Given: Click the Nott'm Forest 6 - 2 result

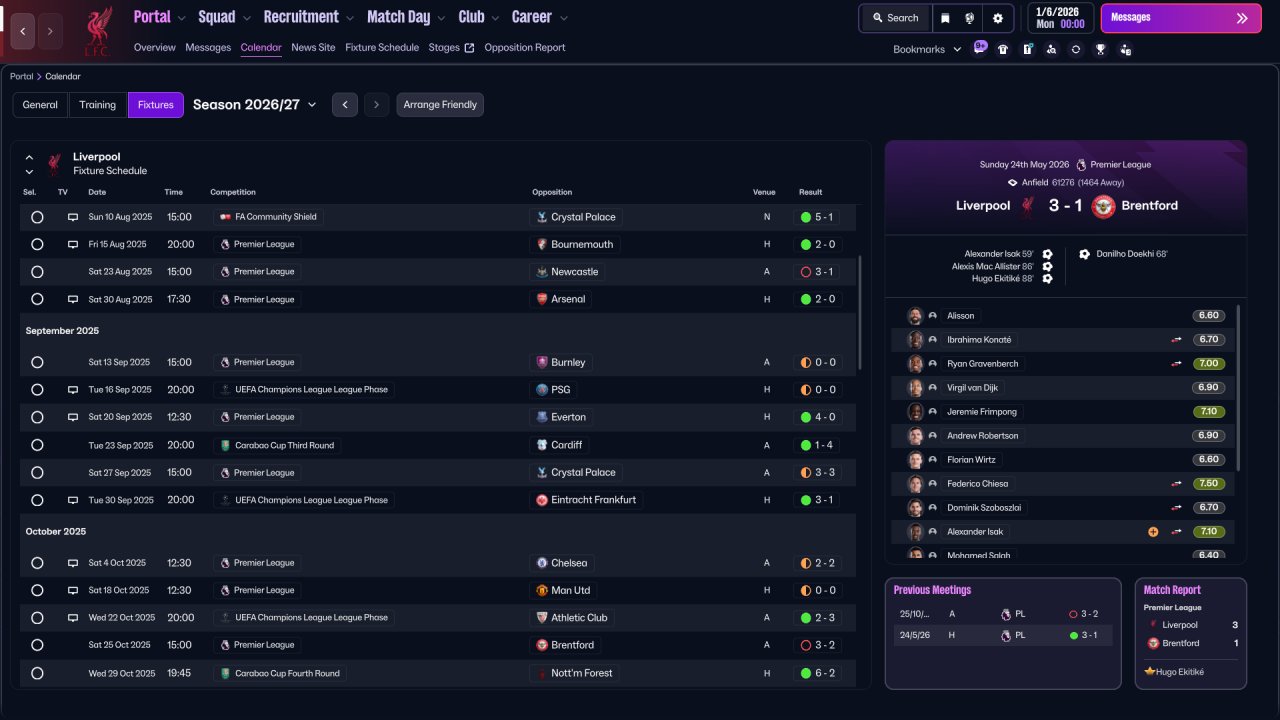Looking at the screenshot, I should coord(818,673).
